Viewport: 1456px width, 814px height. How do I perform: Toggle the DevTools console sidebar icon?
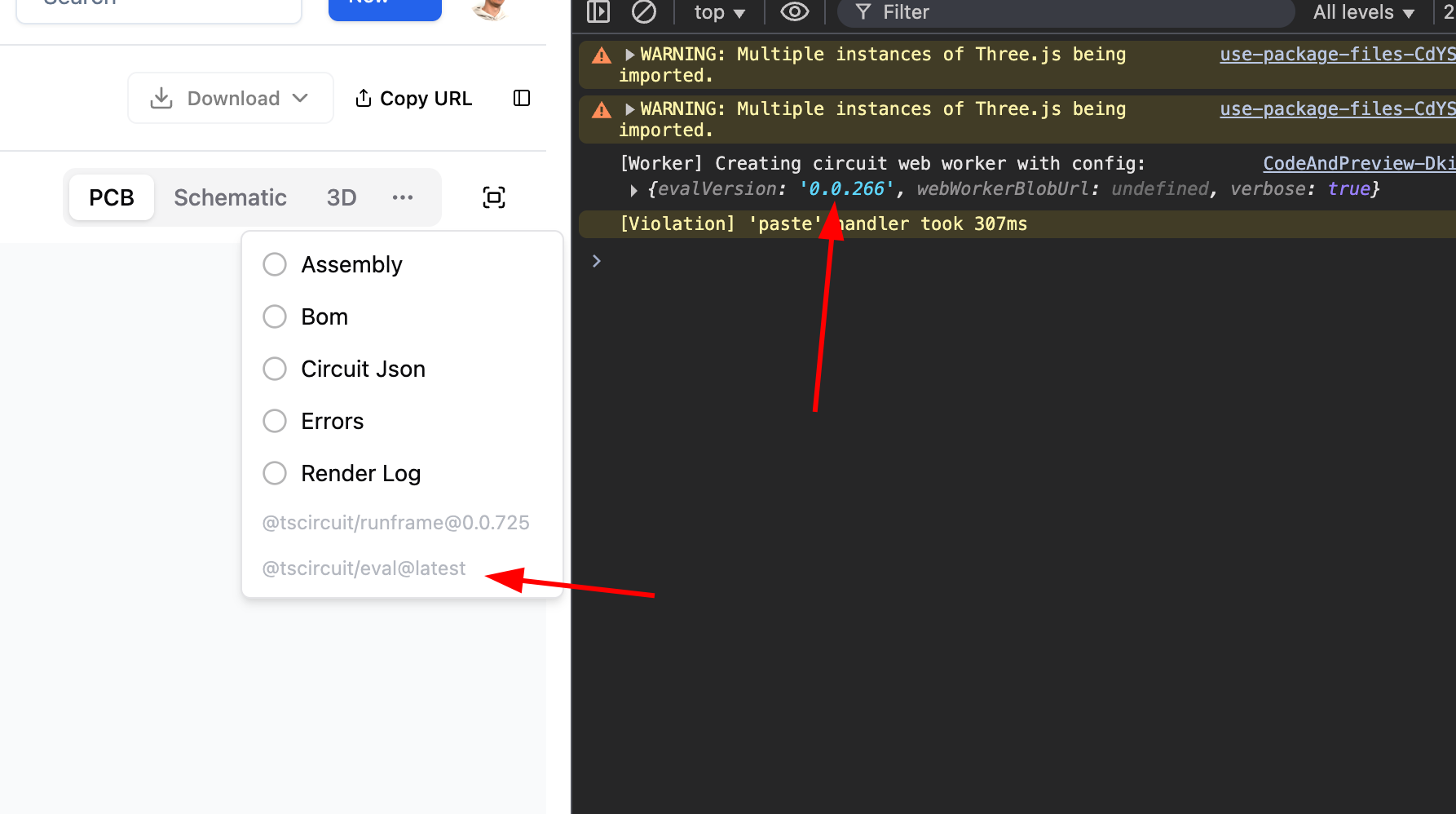(x=598, y=12)
